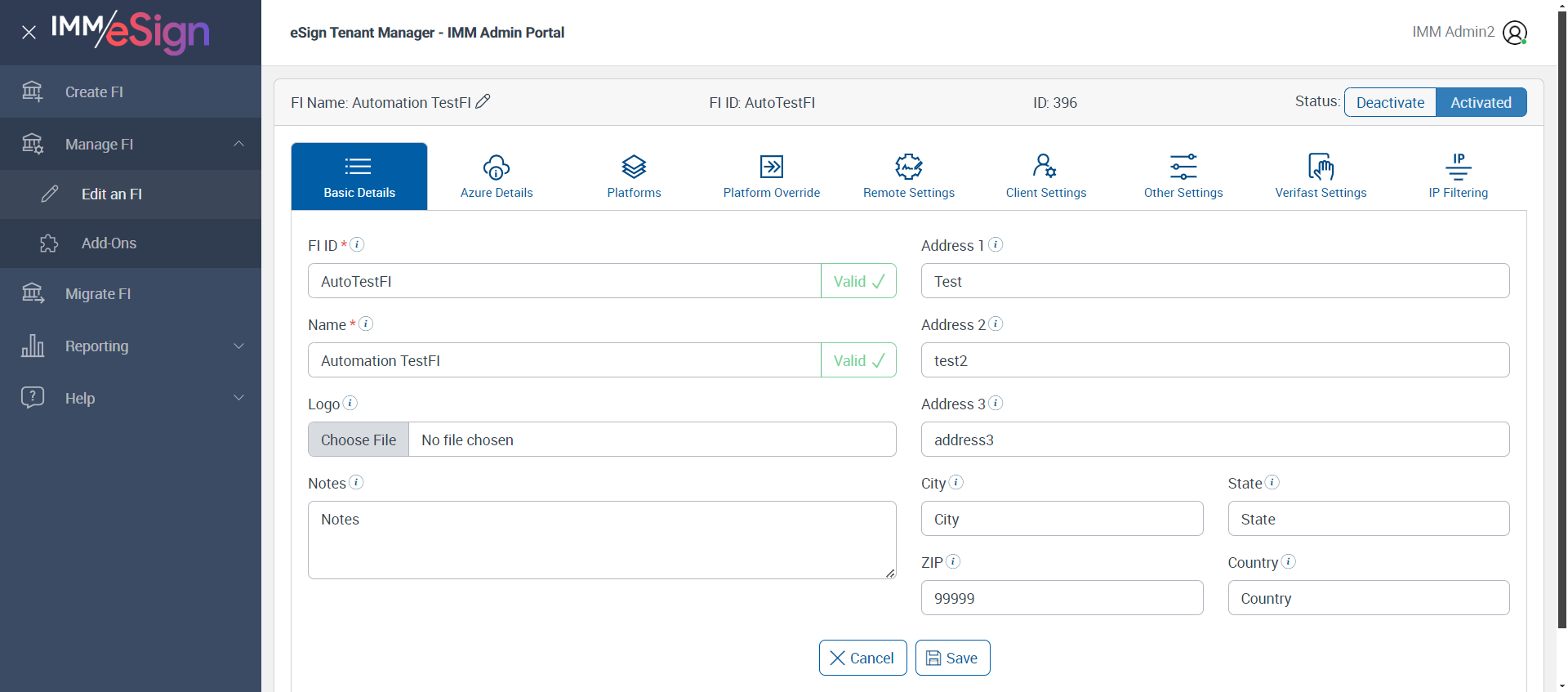The height and width of the screenshot is (692, 1568).
Task: Switch to the Platforms tab
Action: pos(634,176)
